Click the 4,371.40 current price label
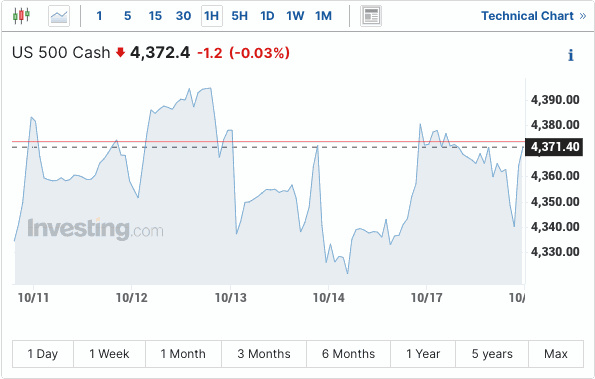595x379 pixels. pos(554,147)
